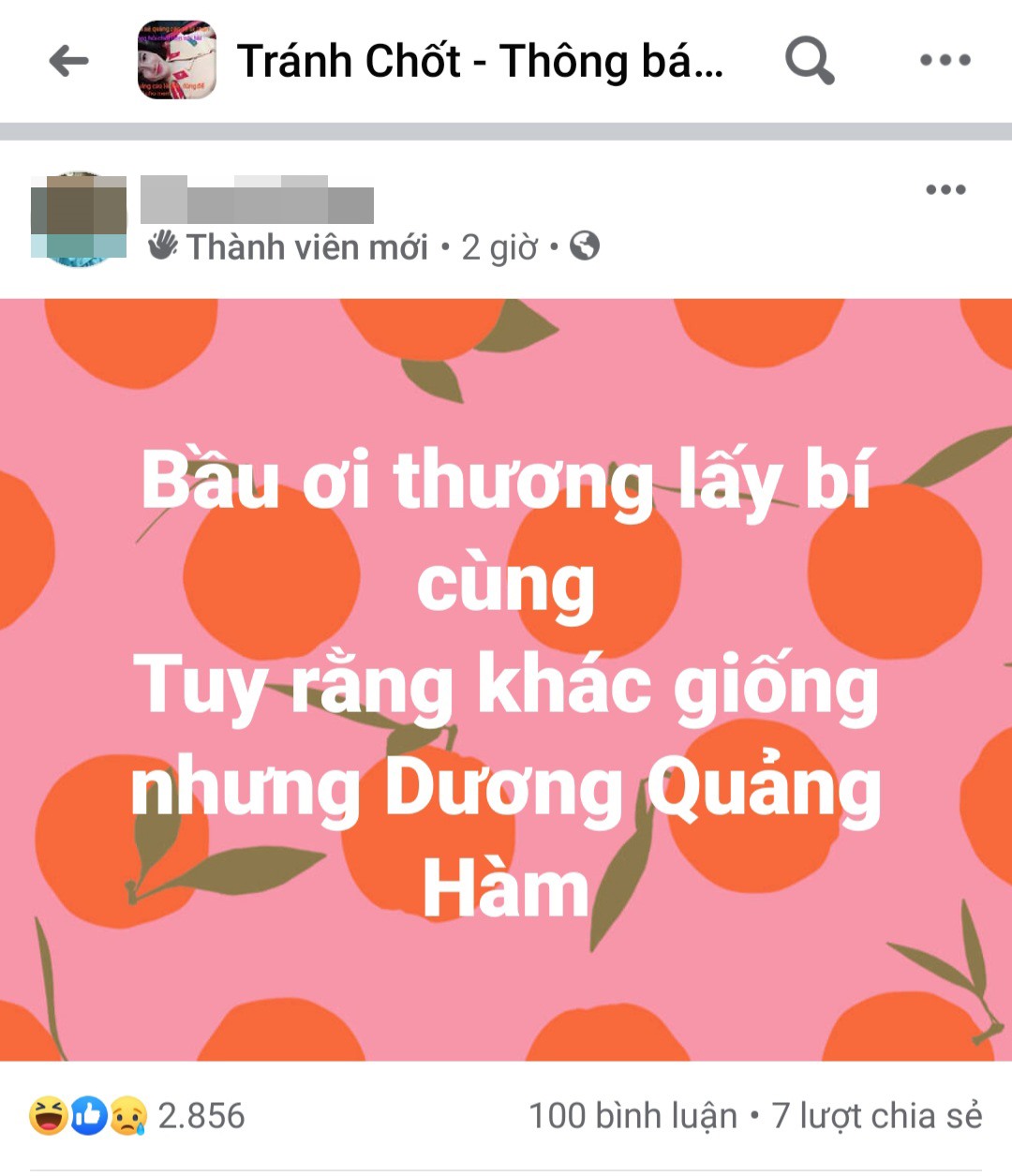Click the haha reaction emoji

(x=49, y=1115)
